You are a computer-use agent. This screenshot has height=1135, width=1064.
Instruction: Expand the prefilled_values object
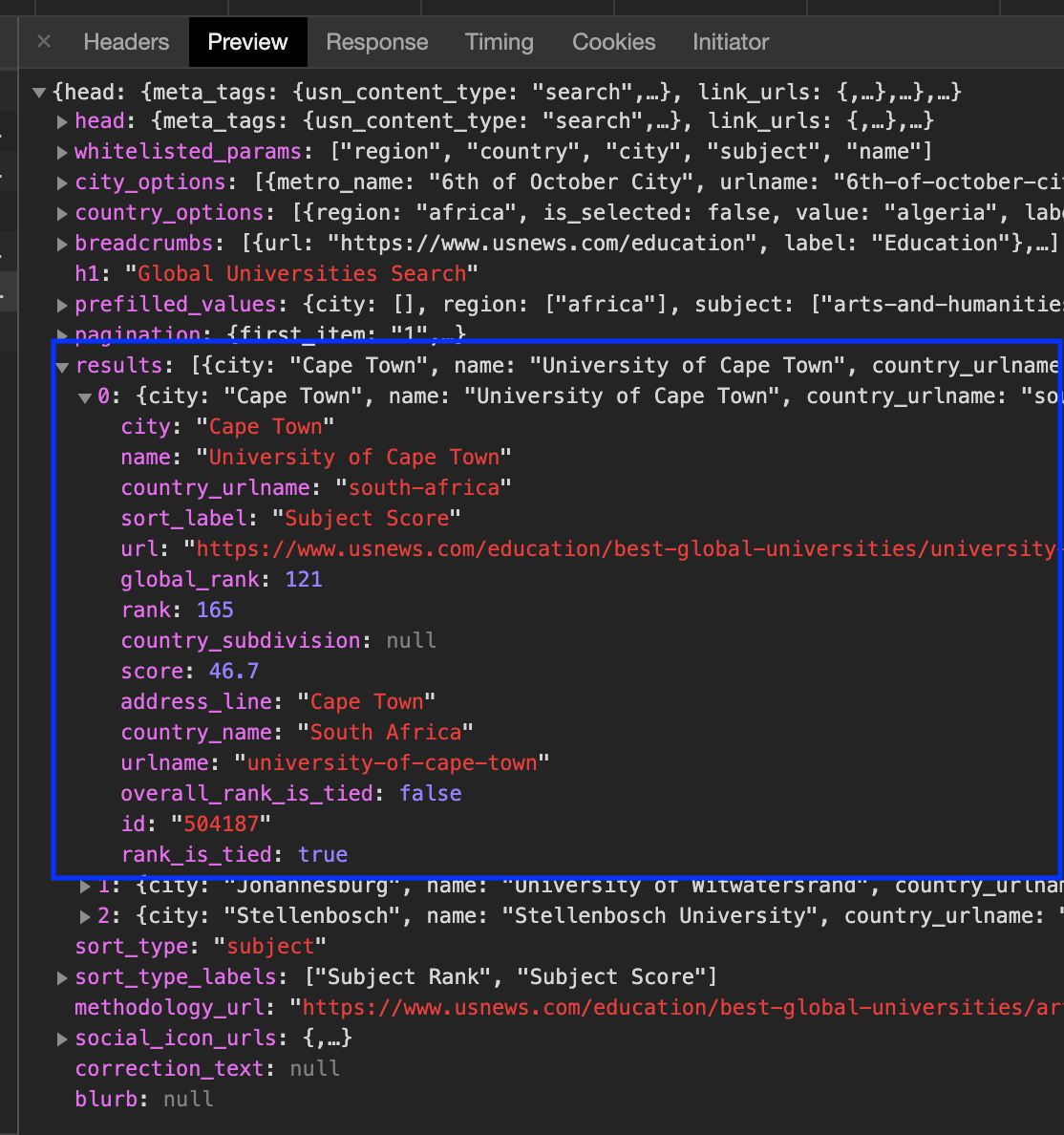(x=61, y=304)
